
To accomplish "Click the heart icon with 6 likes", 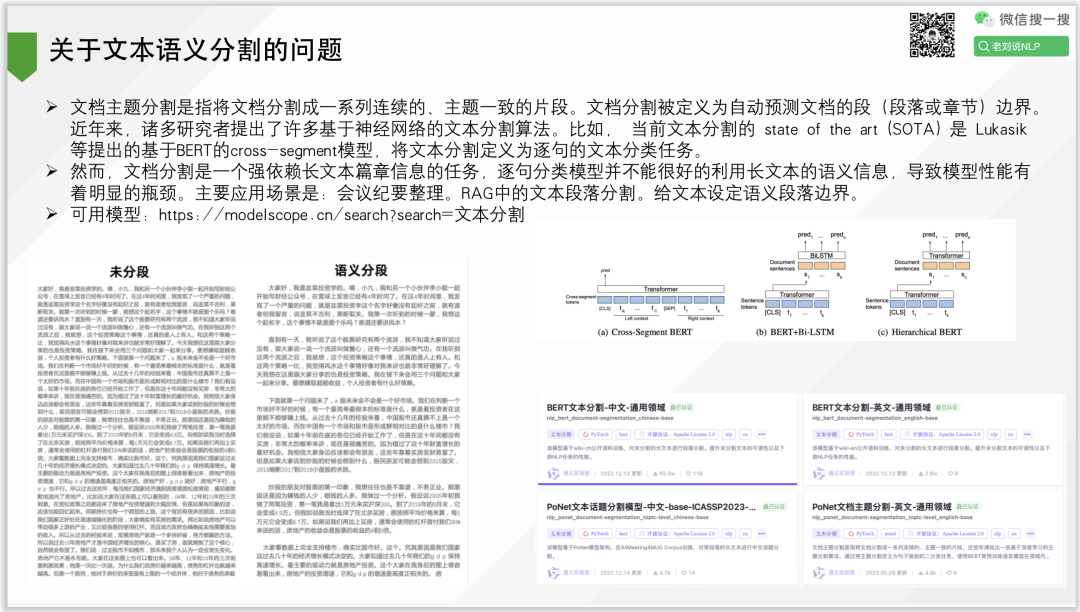I will tap(949, 573).
